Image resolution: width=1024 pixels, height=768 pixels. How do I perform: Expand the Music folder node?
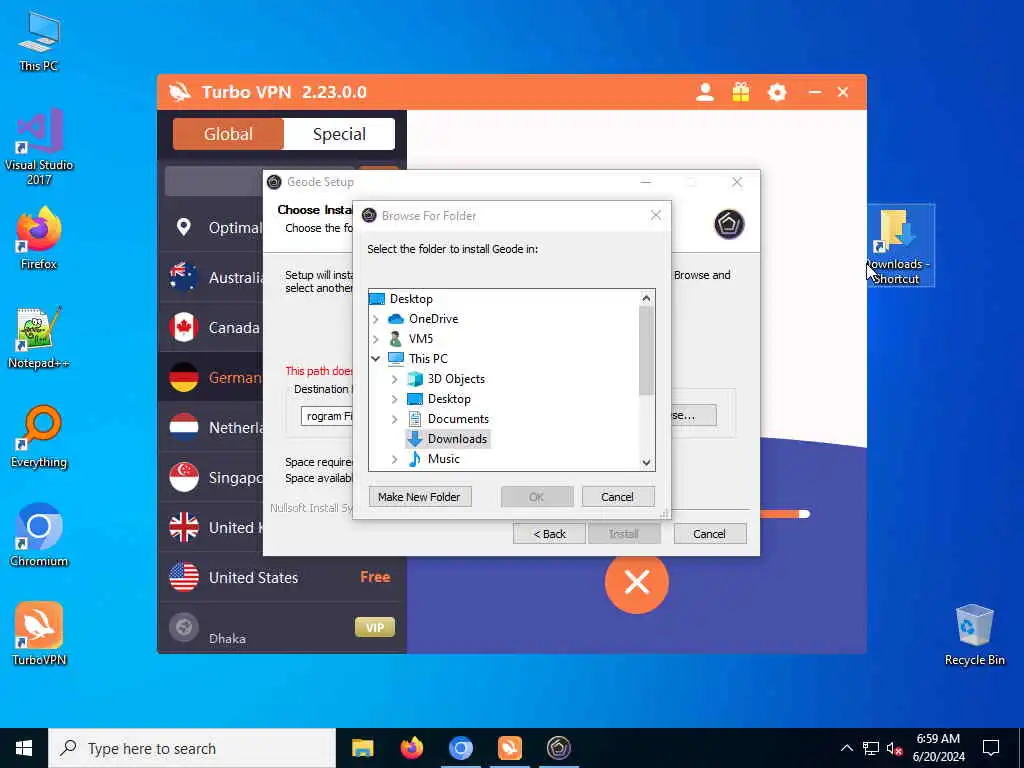(x=394, y=459)
